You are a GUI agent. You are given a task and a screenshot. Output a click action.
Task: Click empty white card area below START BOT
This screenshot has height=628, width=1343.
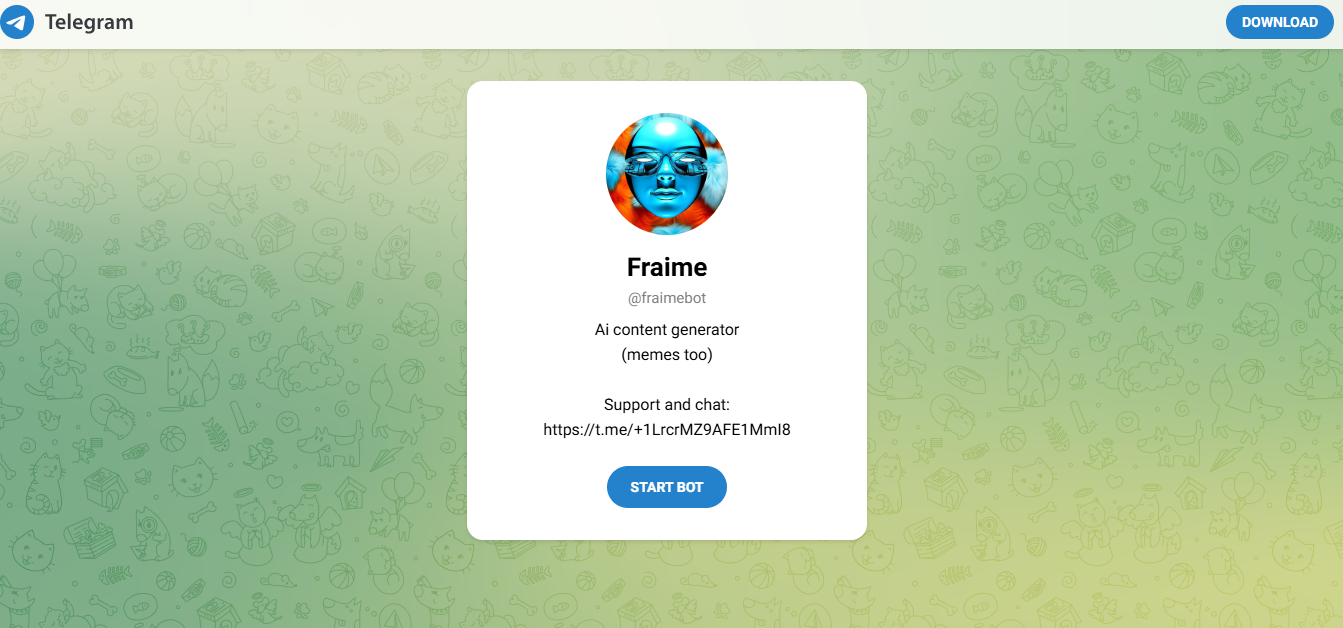coord(667,524)
